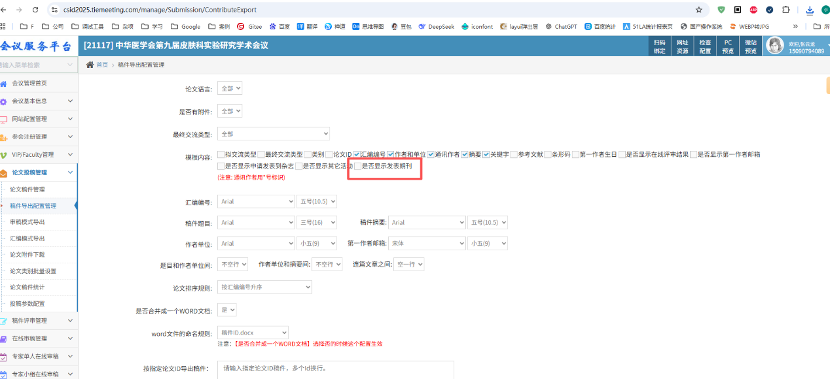Screen dimensions: 830x380
Task: Open the 论文语言 dropdown
Action: 230,88
